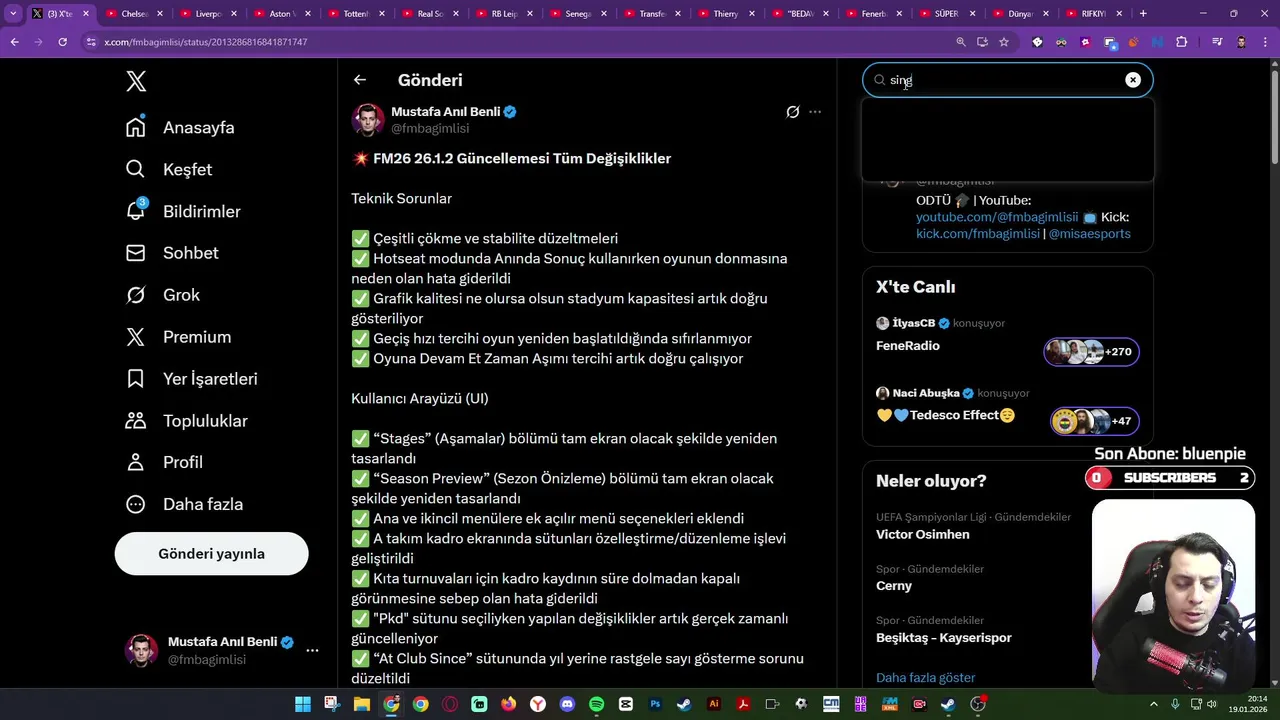The image size is (1280, 720).
Task: Reload the page
Action: pyautogui.click(x=62, y=42)
